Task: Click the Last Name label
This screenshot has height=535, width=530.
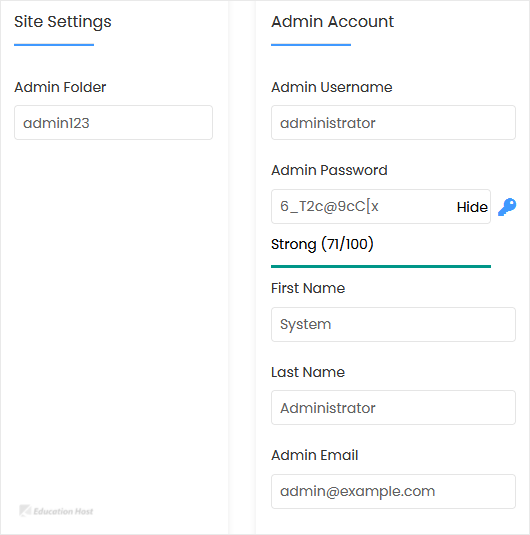Action: click(308, 372)
